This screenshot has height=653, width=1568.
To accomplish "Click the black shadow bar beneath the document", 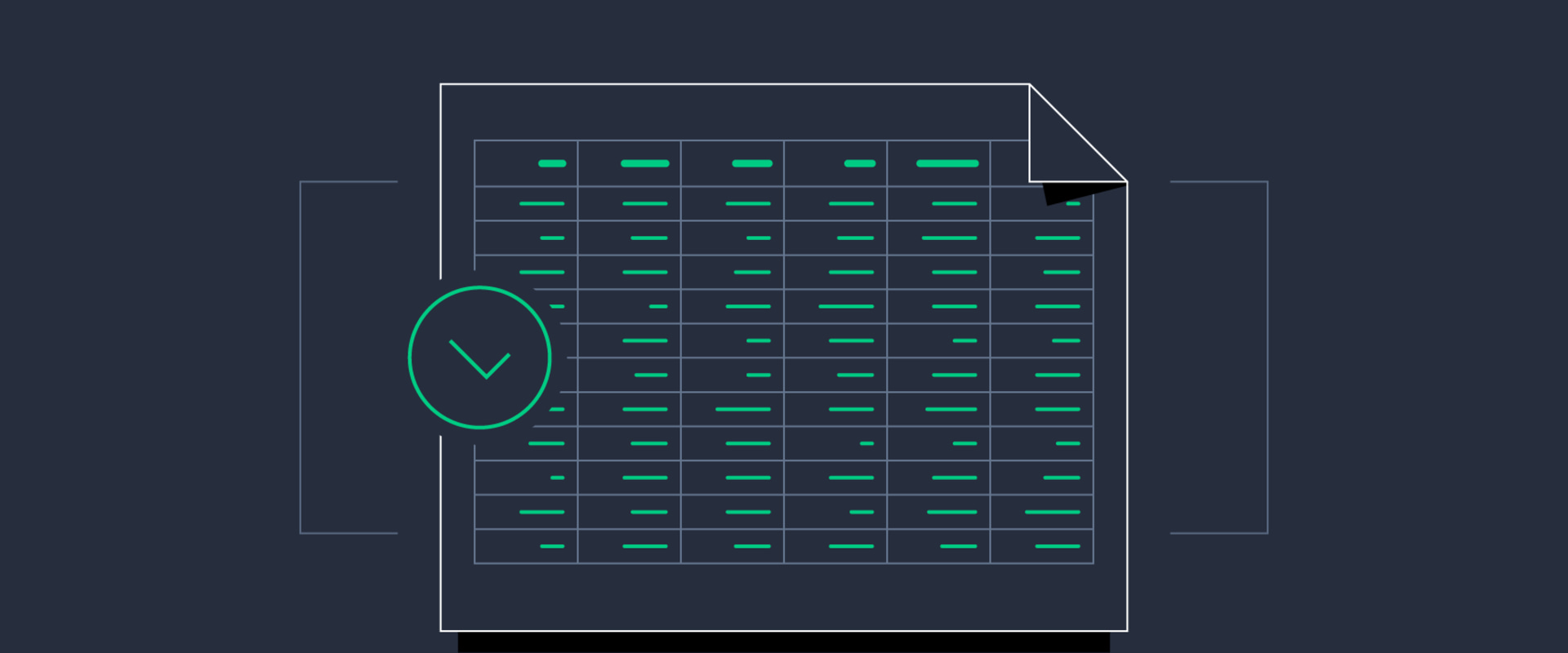I will [x=784, y=642].
